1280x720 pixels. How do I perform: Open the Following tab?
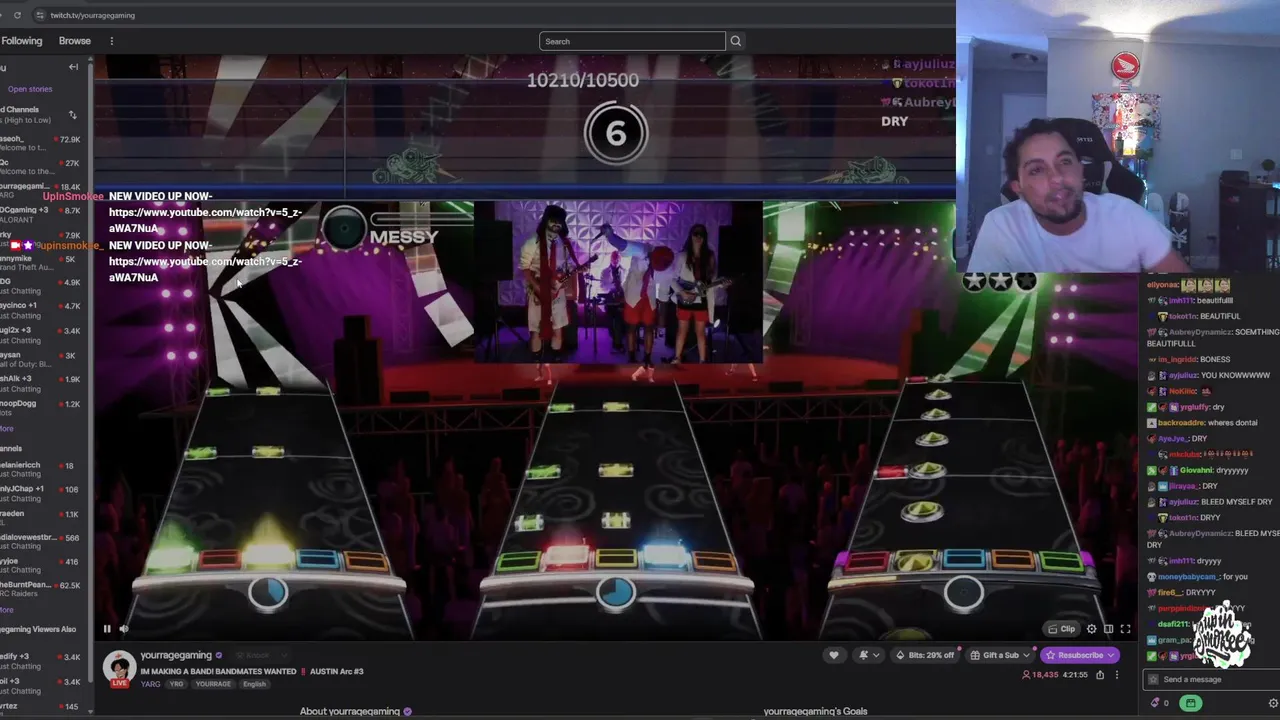coord(21,41)
